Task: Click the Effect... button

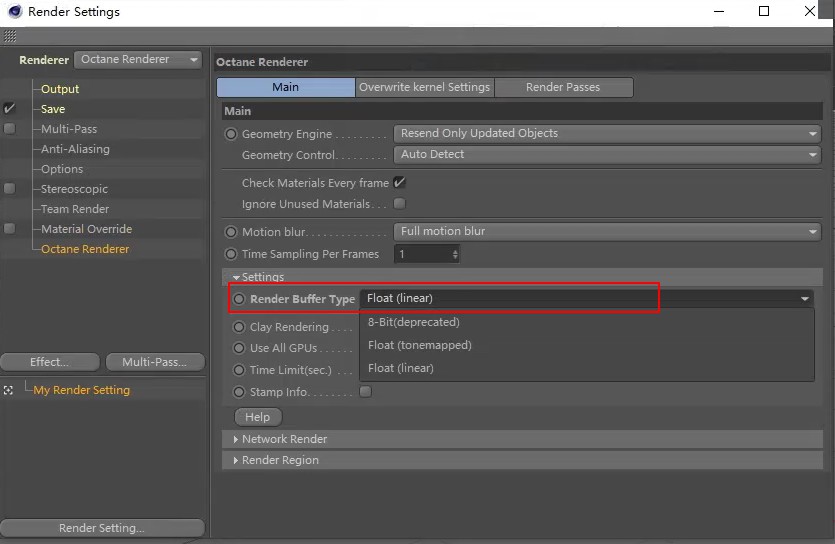Action: 50,362
